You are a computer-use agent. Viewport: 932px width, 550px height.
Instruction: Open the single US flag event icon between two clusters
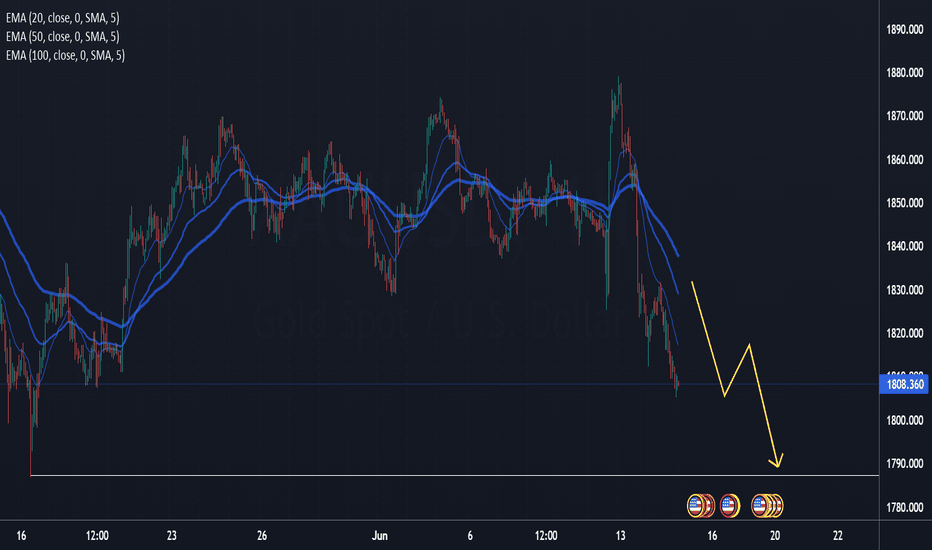[730, 505]
